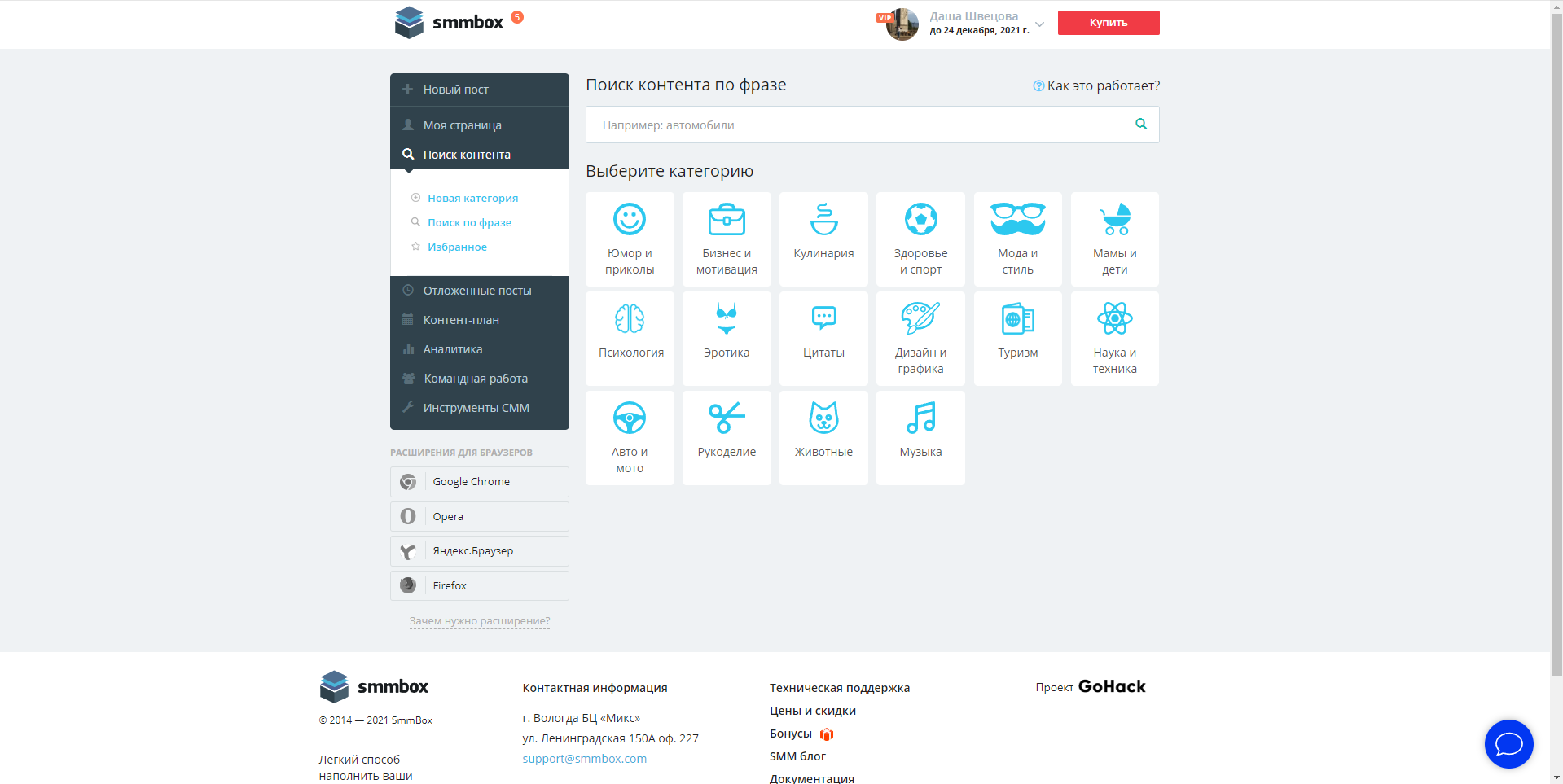Open the Животные cat icon
Image resolution: width=1563 pixels, height=784 pixels.
point(823,418)
